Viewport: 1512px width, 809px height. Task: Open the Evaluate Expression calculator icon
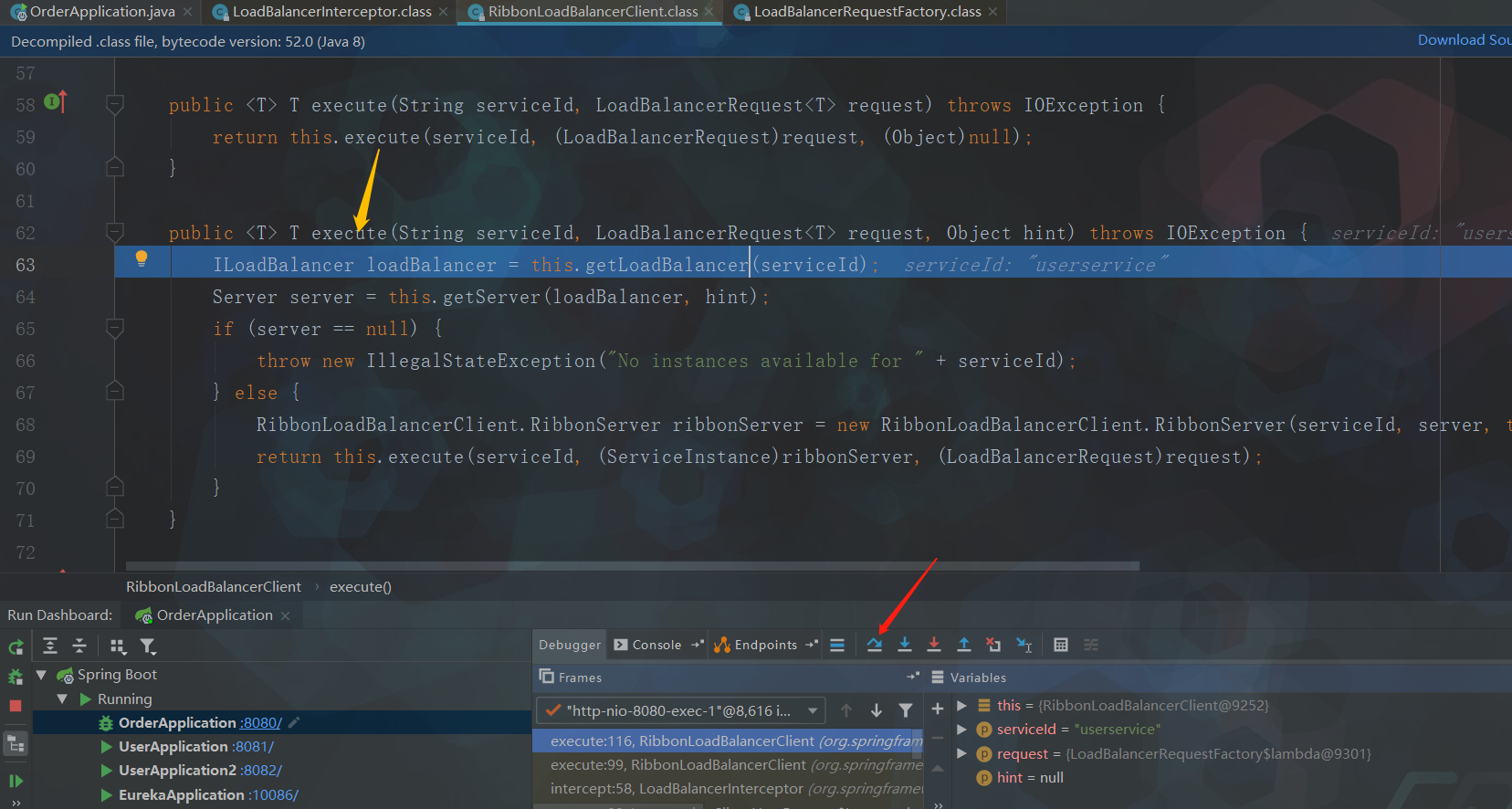pyautogui.click(x=1061, y=645)
